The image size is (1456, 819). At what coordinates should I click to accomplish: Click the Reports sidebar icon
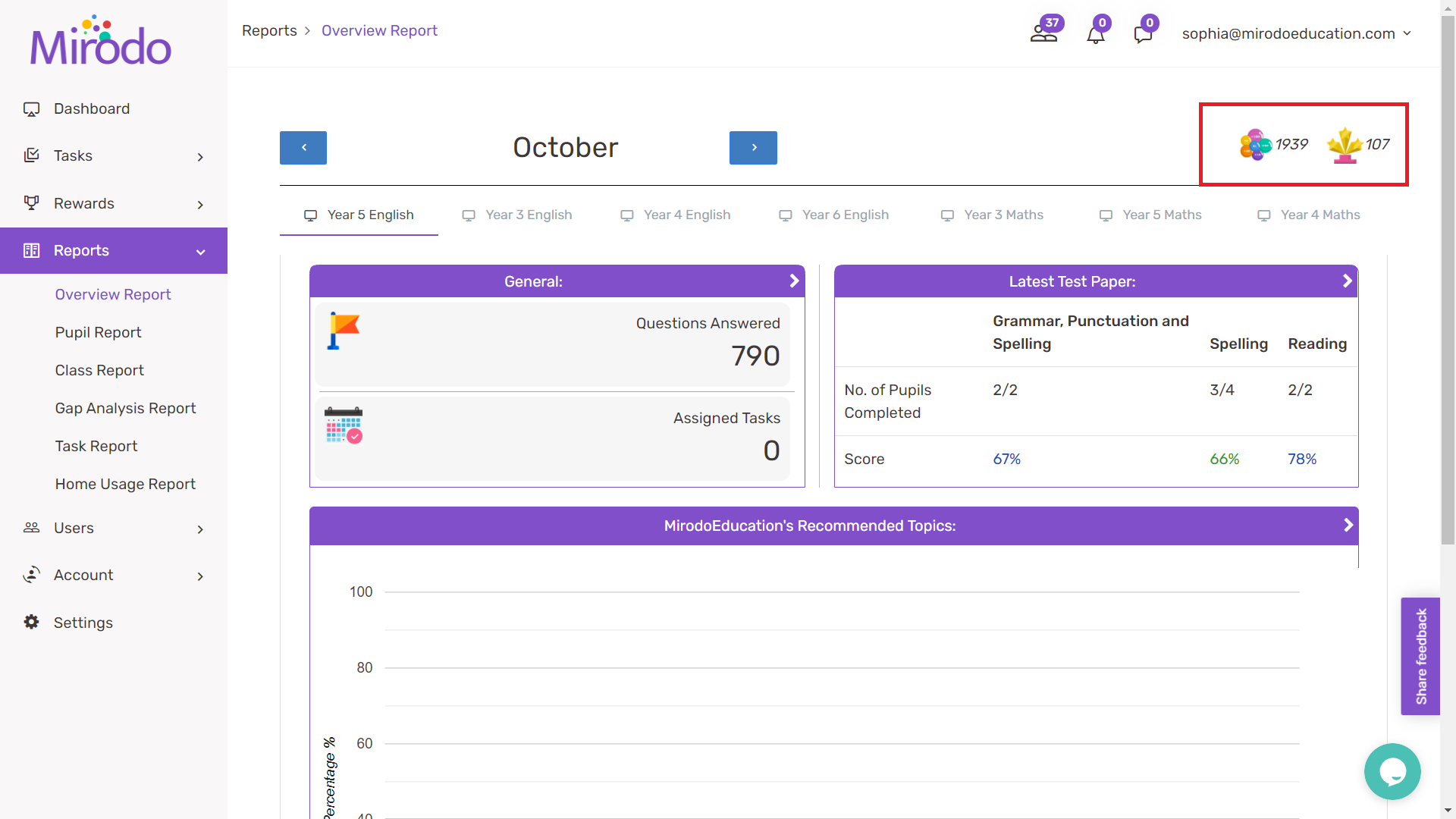pos(31,250)
